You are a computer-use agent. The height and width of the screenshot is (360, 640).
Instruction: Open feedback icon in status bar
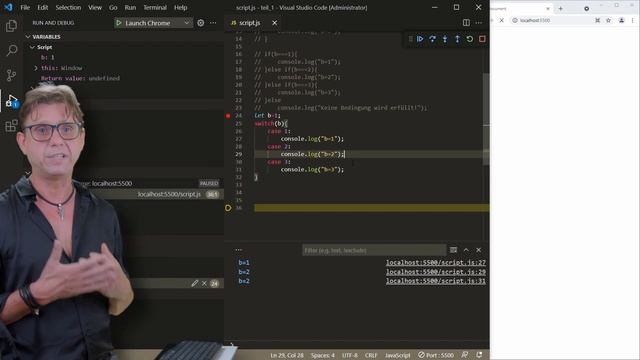(464, 355)
